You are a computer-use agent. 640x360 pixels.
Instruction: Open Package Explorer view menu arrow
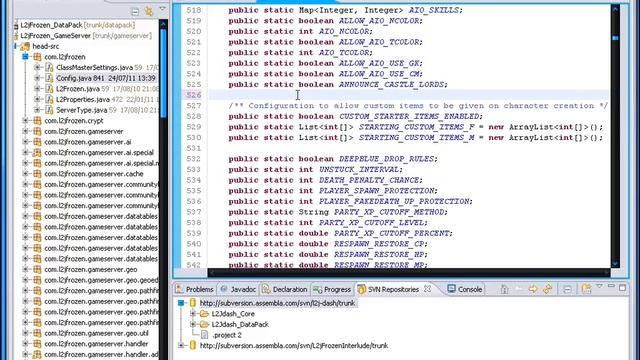(x=162, y=9)
